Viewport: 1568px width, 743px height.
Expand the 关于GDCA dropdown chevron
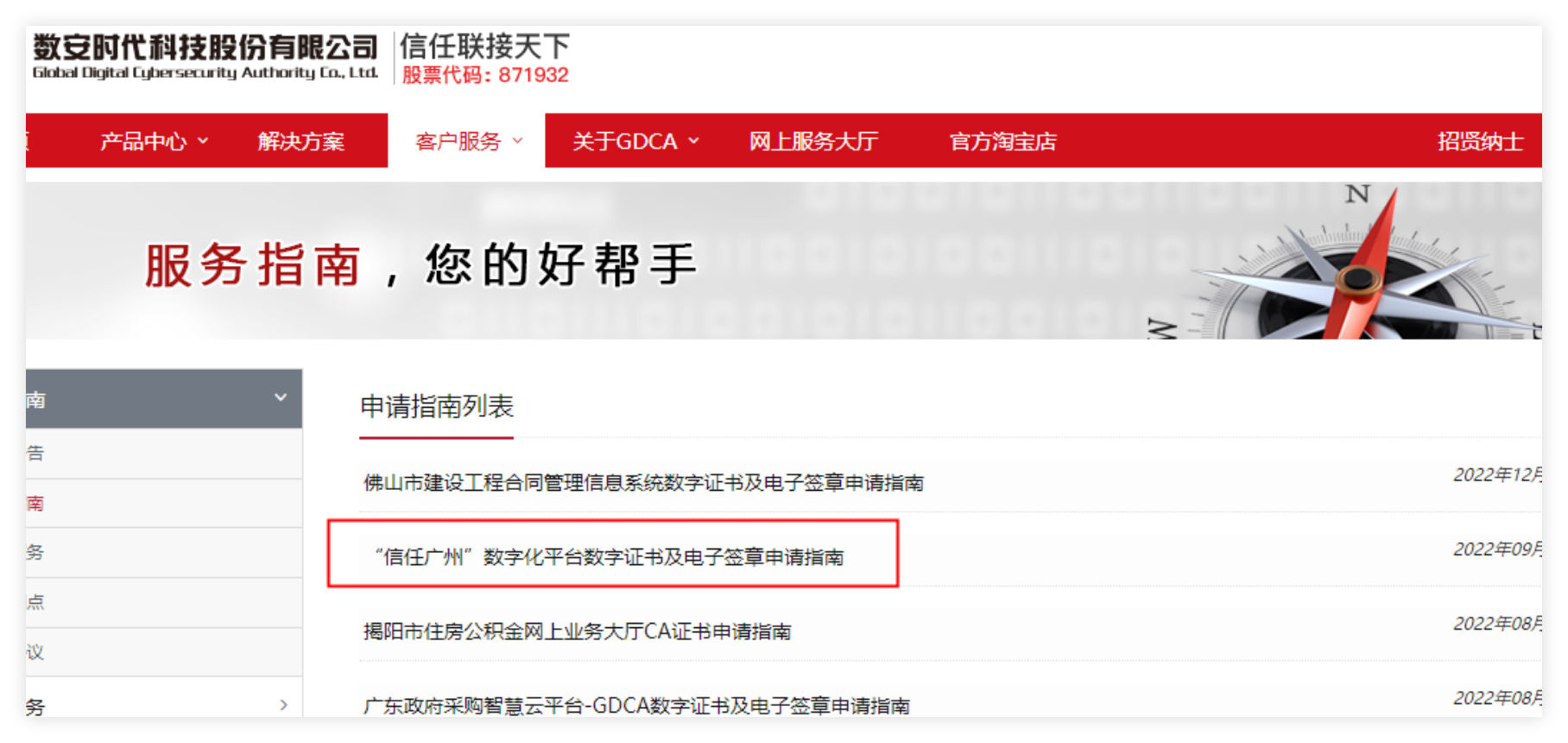click(693, 140)
